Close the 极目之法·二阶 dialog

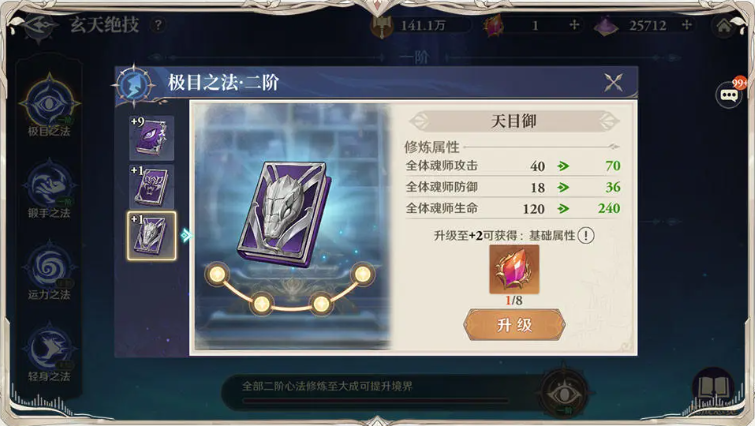point(613,83)
